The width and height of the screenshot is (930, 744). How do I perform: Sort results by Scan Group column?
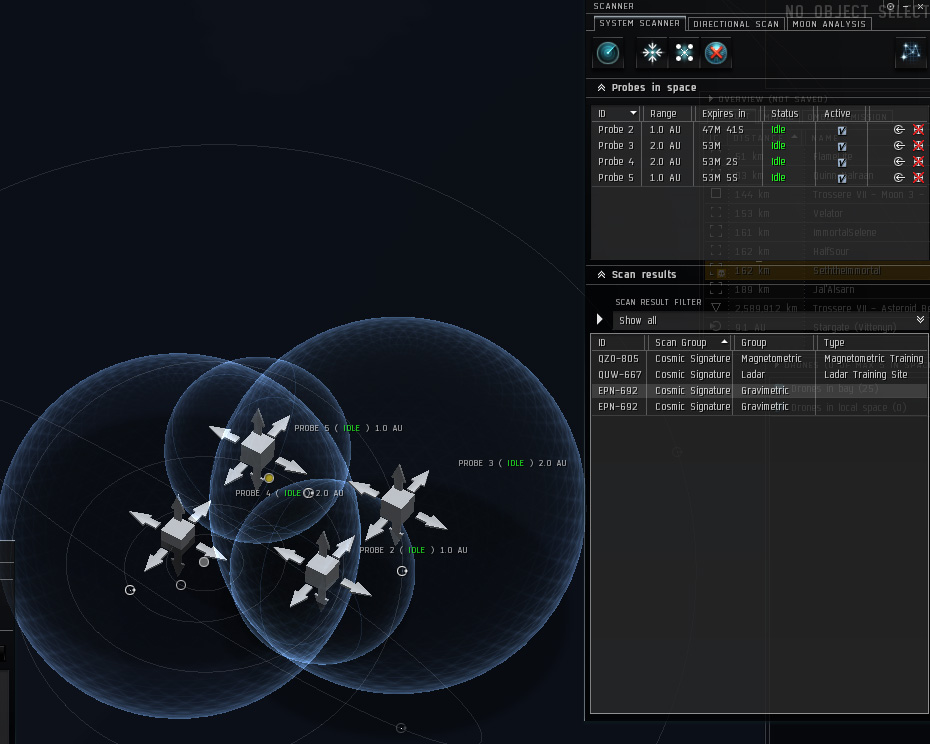pos(689,342)
